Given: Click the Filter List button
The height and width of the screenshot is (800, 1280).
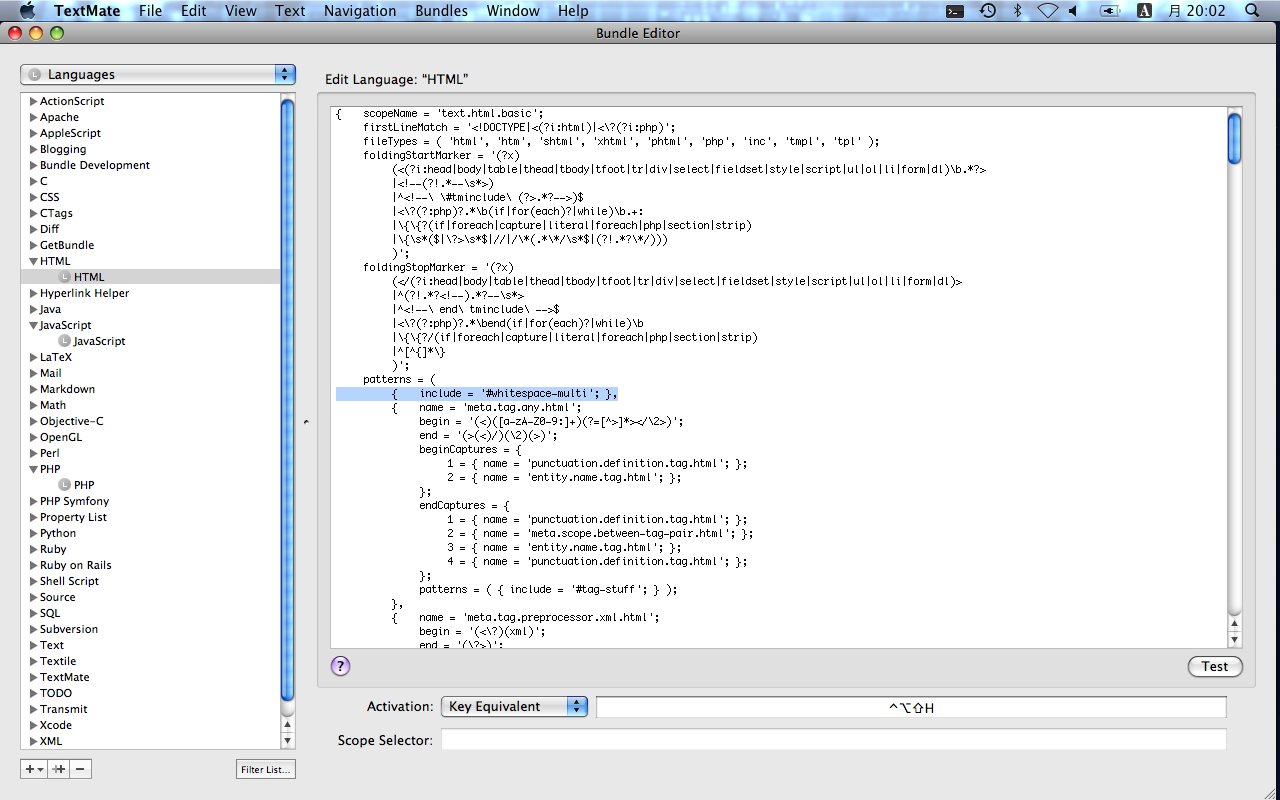Looking at the screenshot, I should tap(266, 769).
